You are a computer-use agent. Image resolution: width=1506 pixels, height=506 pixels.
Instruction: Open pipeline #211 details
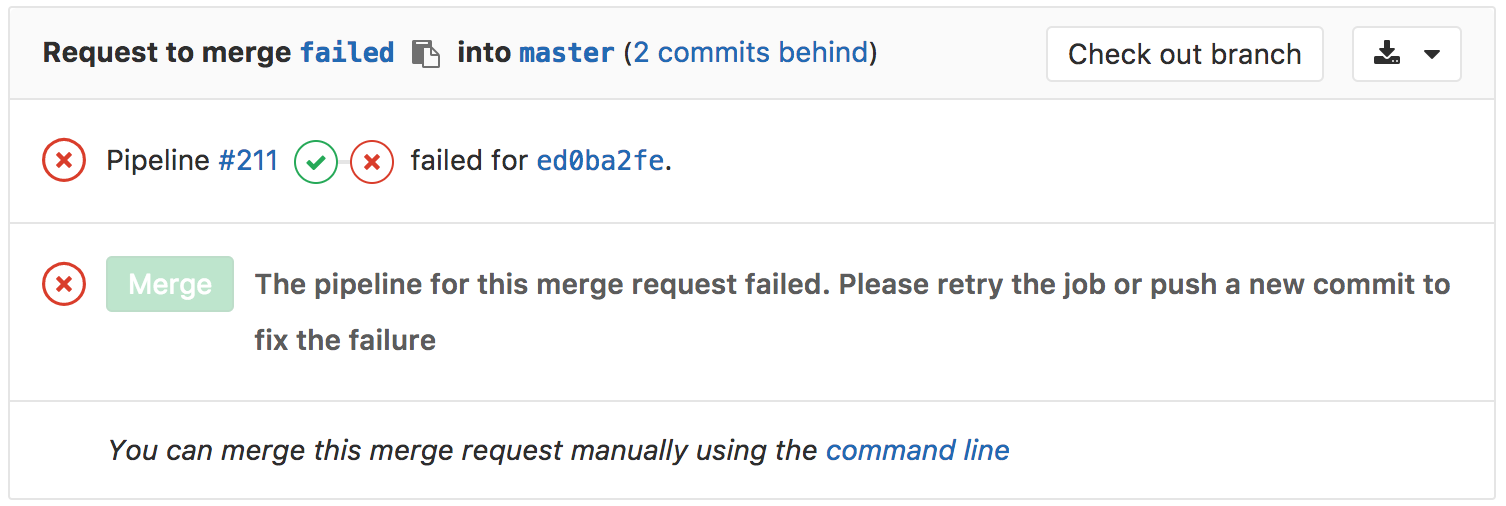(x=248, y=161)
